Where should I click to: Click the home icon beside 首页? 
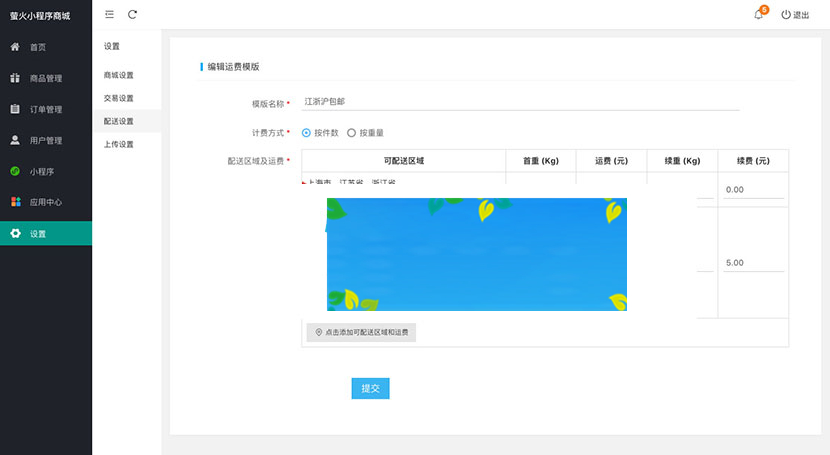click(x=15, y=47)
